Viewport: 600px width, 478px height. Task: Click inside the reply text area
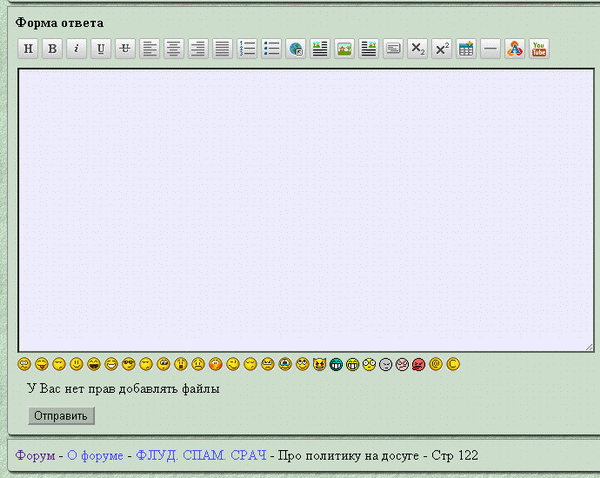[x=305, y=210]
